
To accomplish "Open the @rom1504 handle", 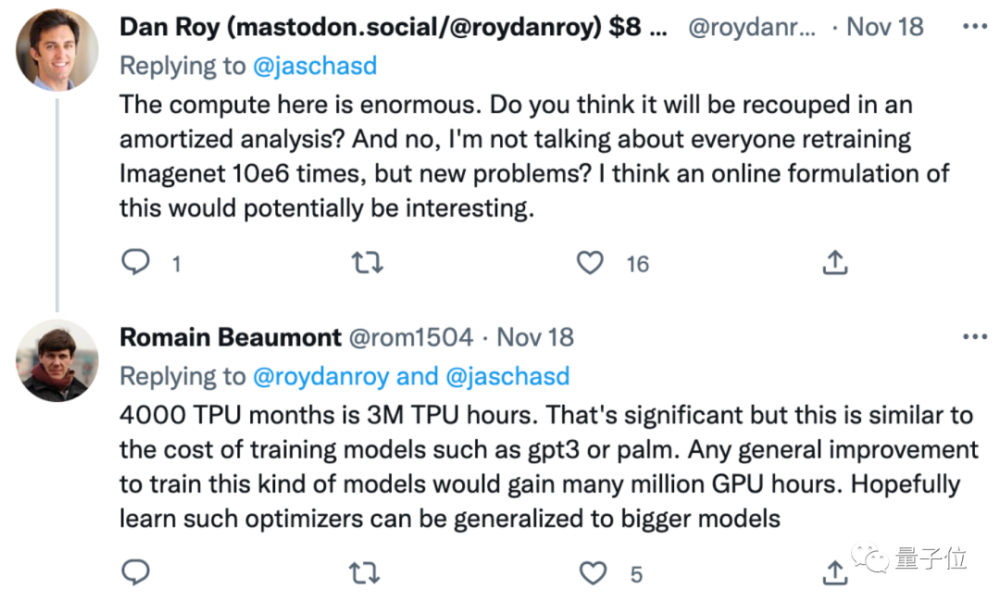I will [411, 337].
